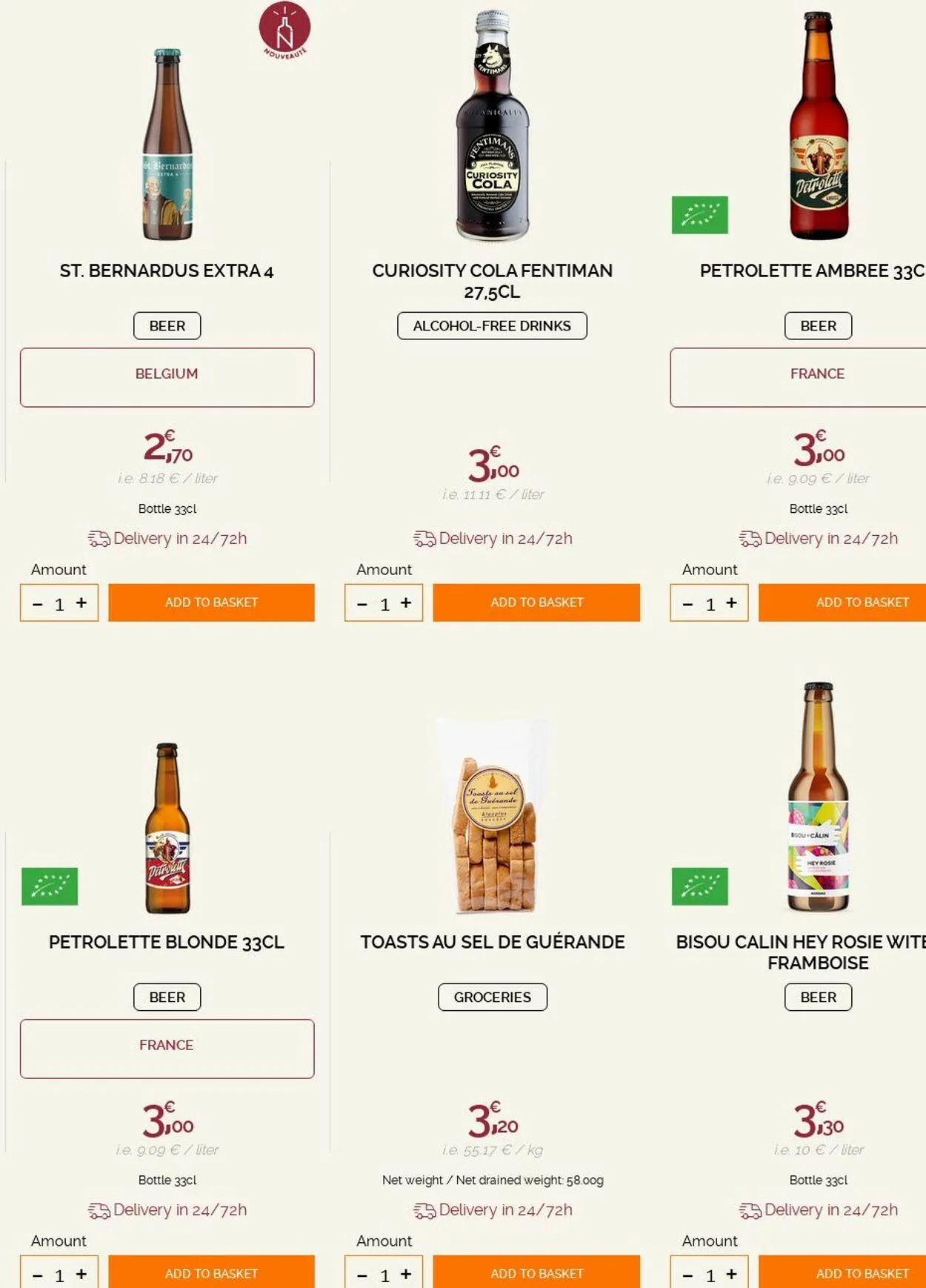Click the delivery truck icon under Toasts au Sel
This screenshot has height=1288, width=926.
pos(424,1210)
